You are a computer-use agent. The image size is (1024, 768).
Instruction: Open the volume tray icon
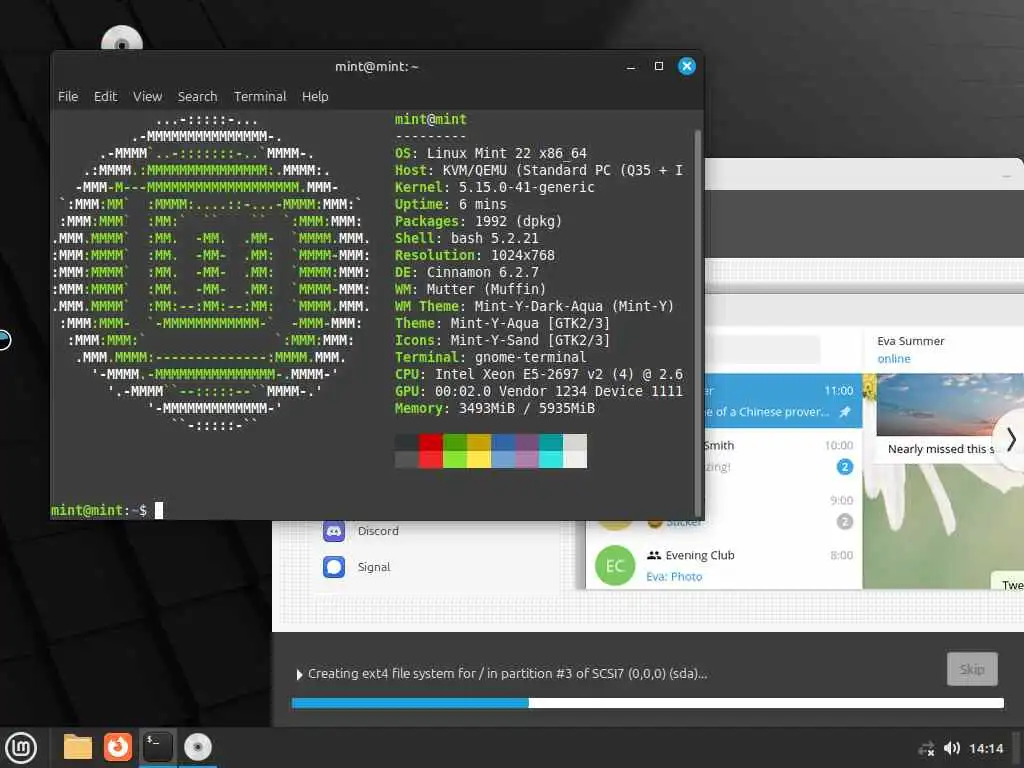[x=952, y=748]
